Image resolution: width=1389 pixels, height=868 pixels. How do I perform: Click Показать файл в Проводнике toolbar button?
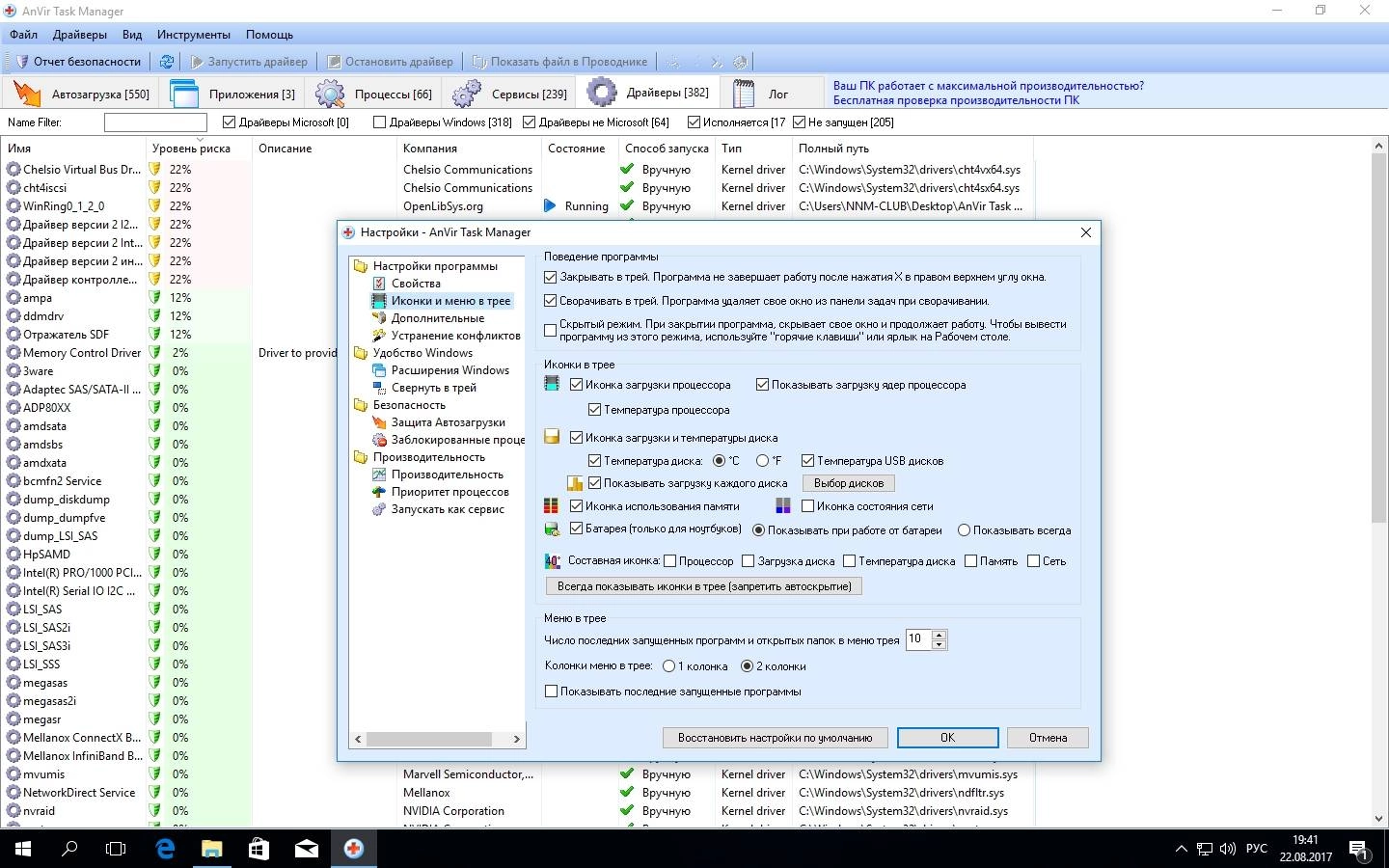(559, 62)
